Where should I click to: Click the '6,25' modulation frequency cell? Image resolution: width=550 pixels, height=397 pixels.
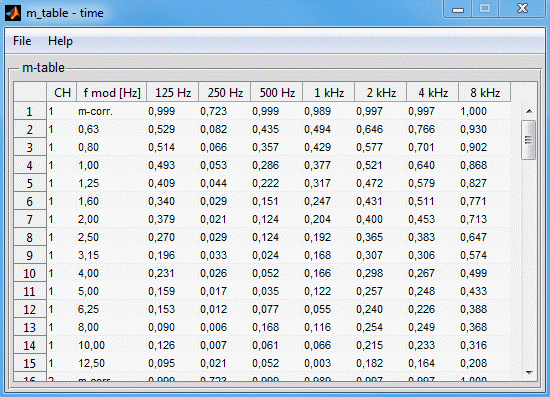coord(112,309)
